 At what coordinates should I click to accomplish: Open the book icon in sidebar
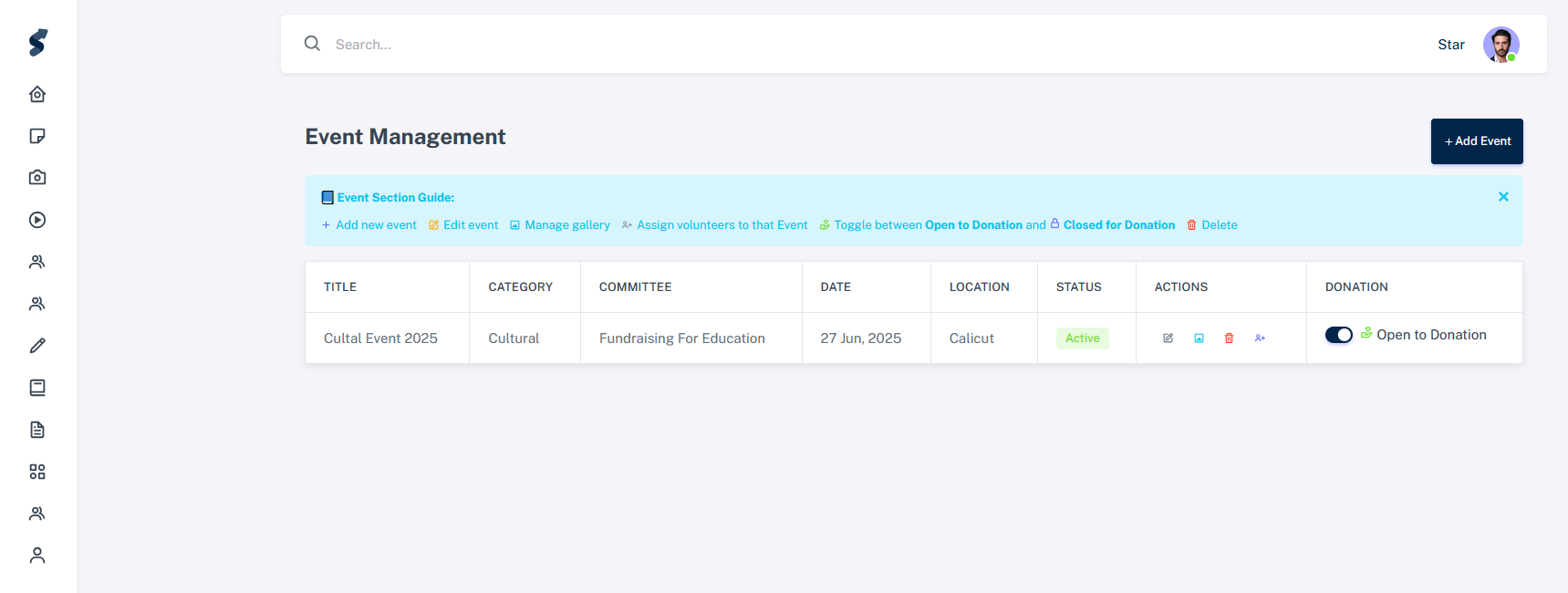(37, 388)
